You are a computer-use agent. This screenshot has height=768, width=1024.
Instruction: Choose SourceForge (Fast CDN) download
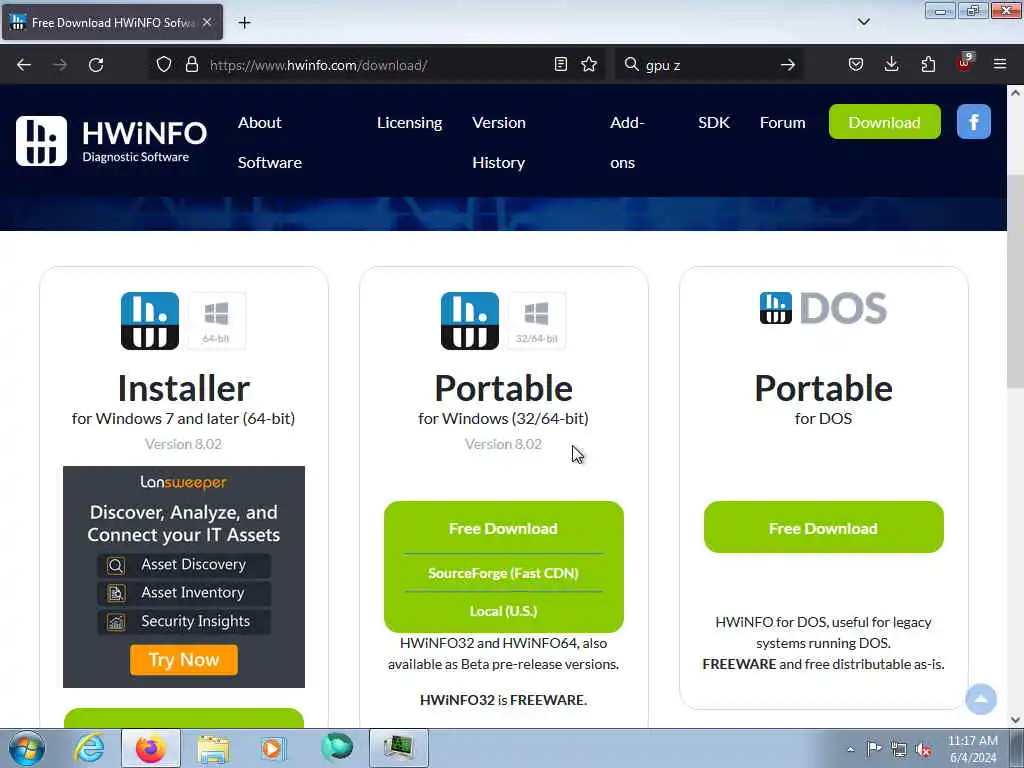504,573
